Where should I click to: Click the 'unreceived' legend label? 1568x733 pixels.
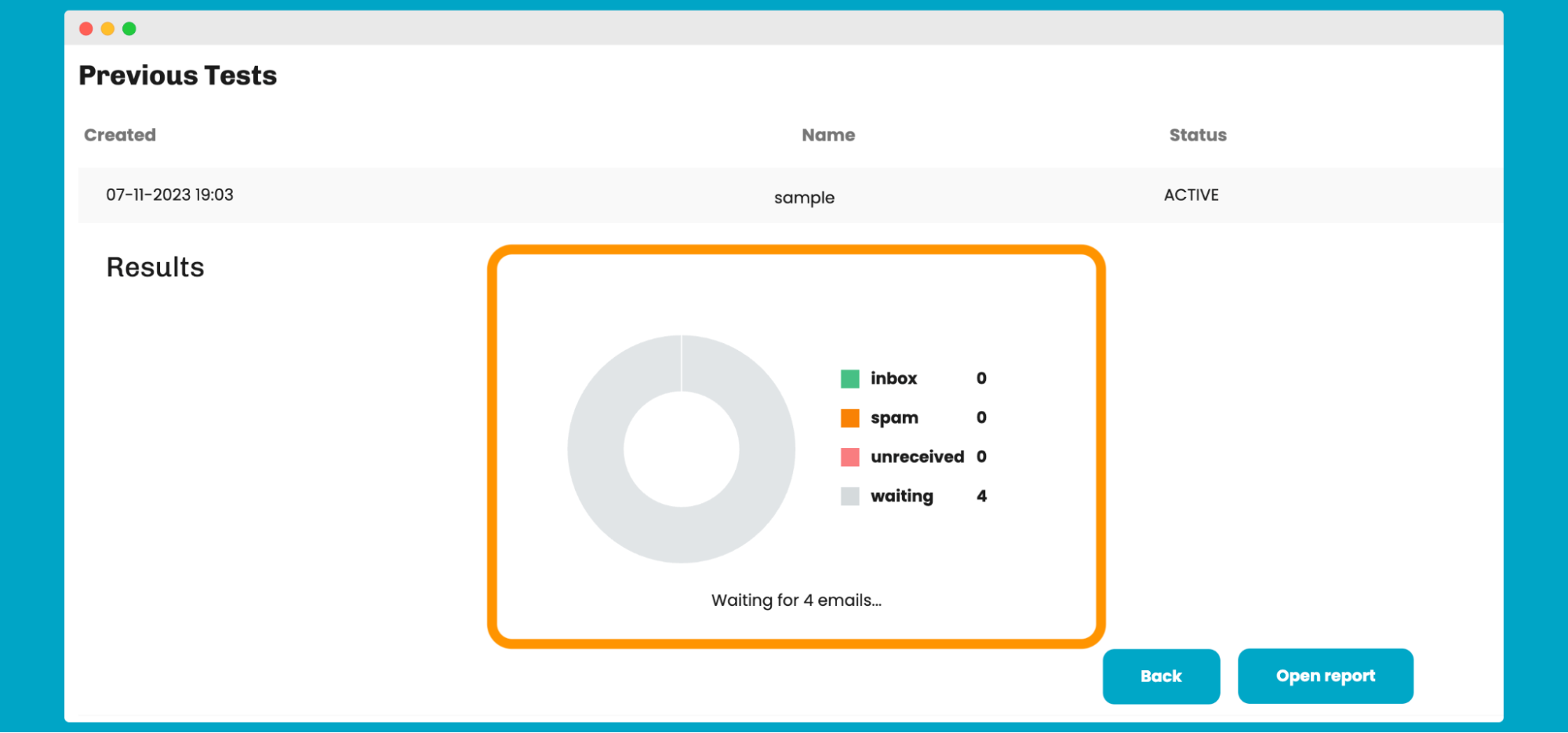point(917,457)
